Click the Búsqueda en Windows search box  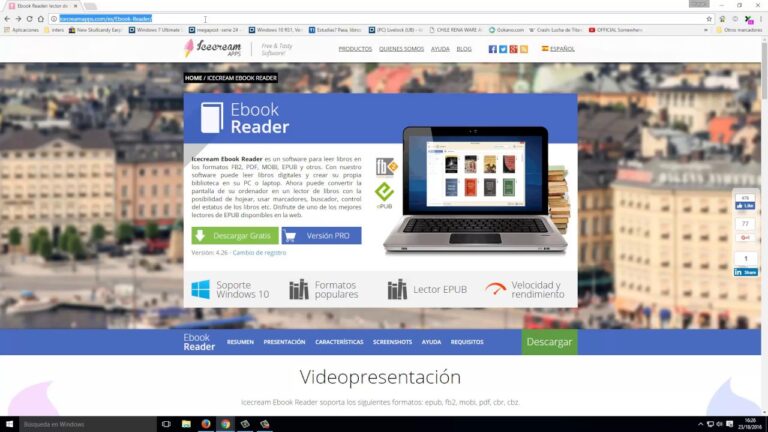click(87, 424)
